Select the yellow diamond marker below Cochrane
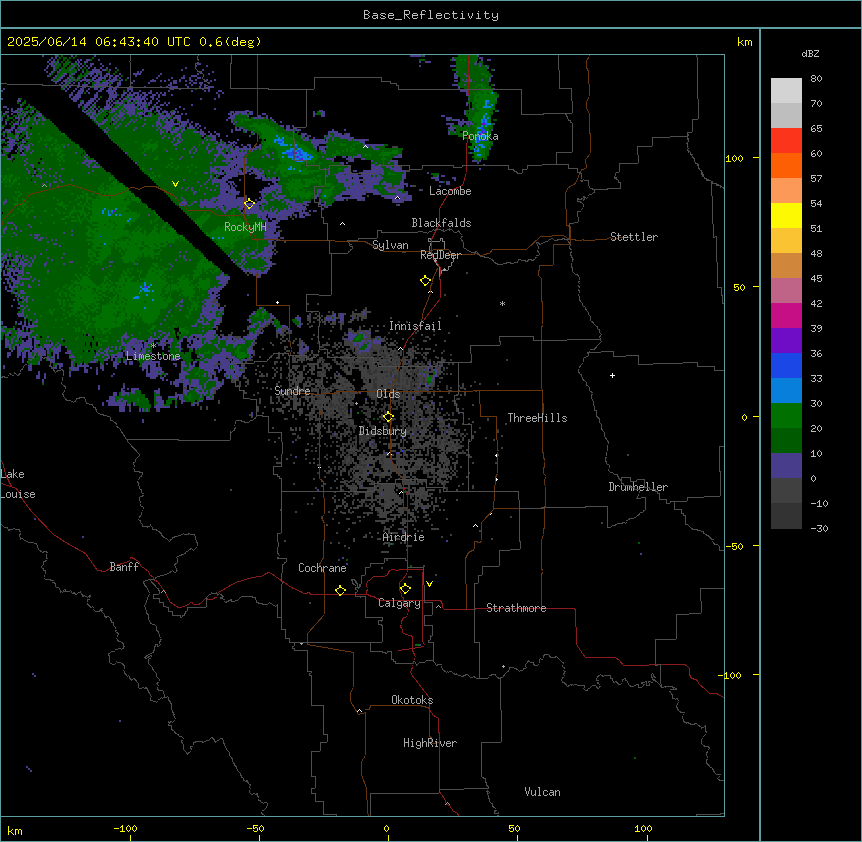 tap(340, 590)
